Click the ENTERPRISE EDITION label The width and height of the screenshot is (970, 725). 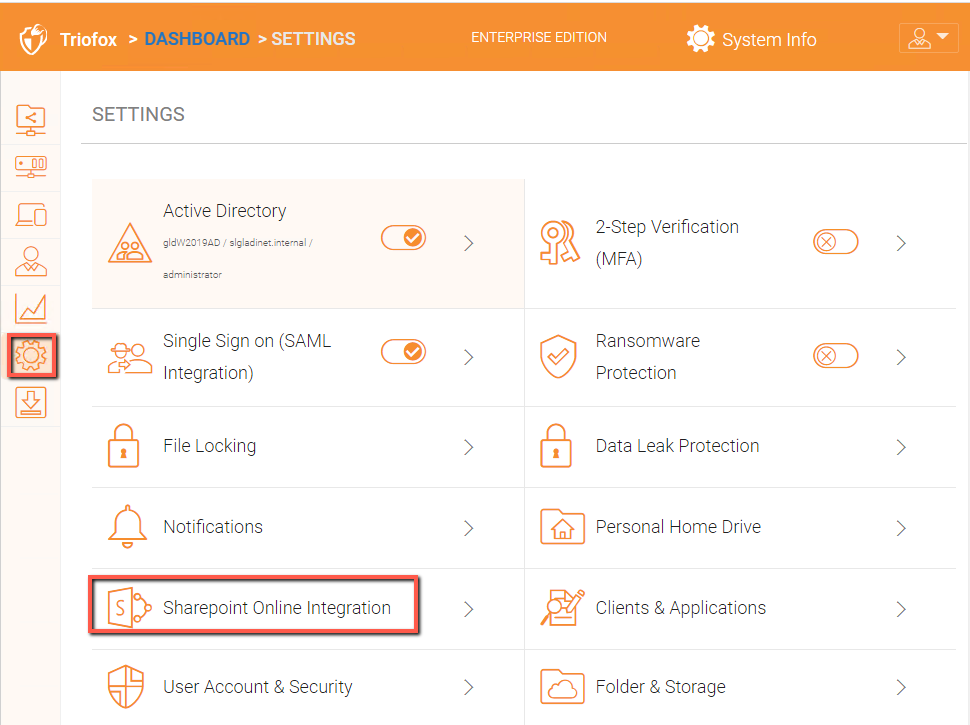(x=539, y=38)
